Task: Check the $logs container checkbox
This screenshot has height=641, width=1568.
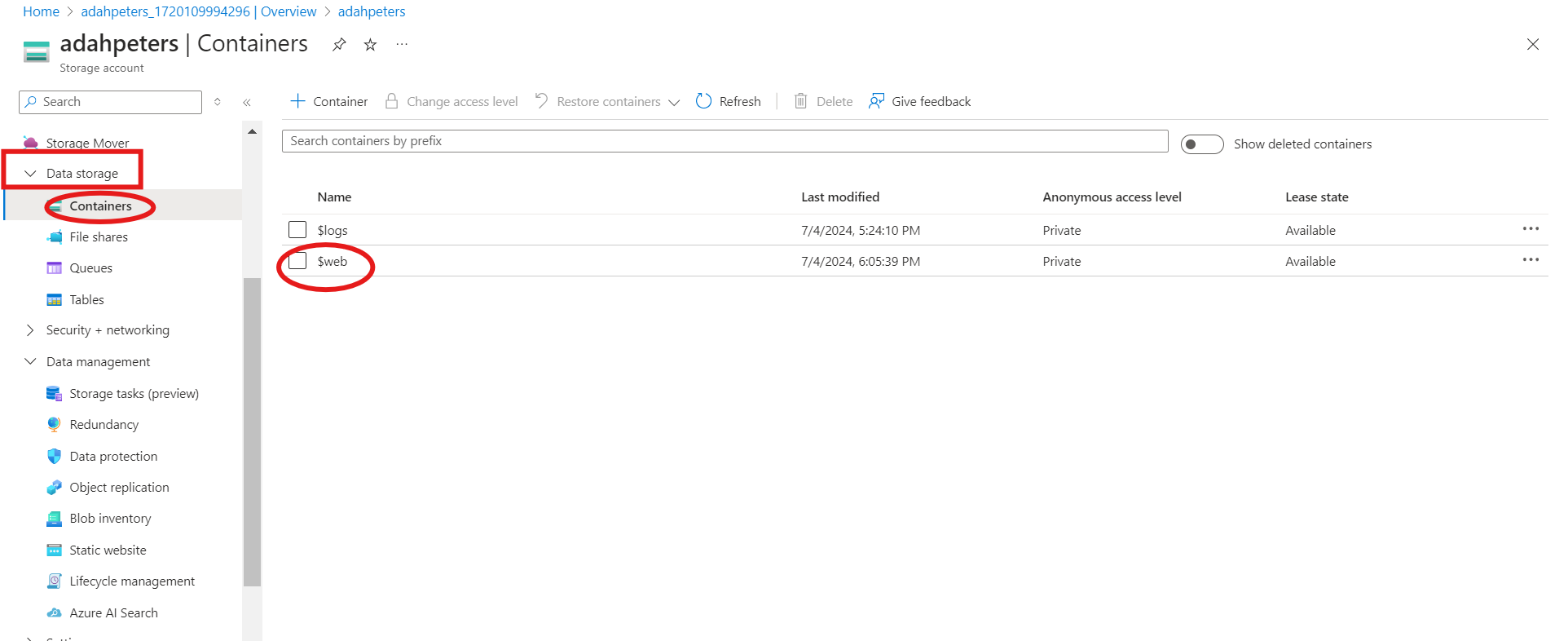Action: coord(297,230)
